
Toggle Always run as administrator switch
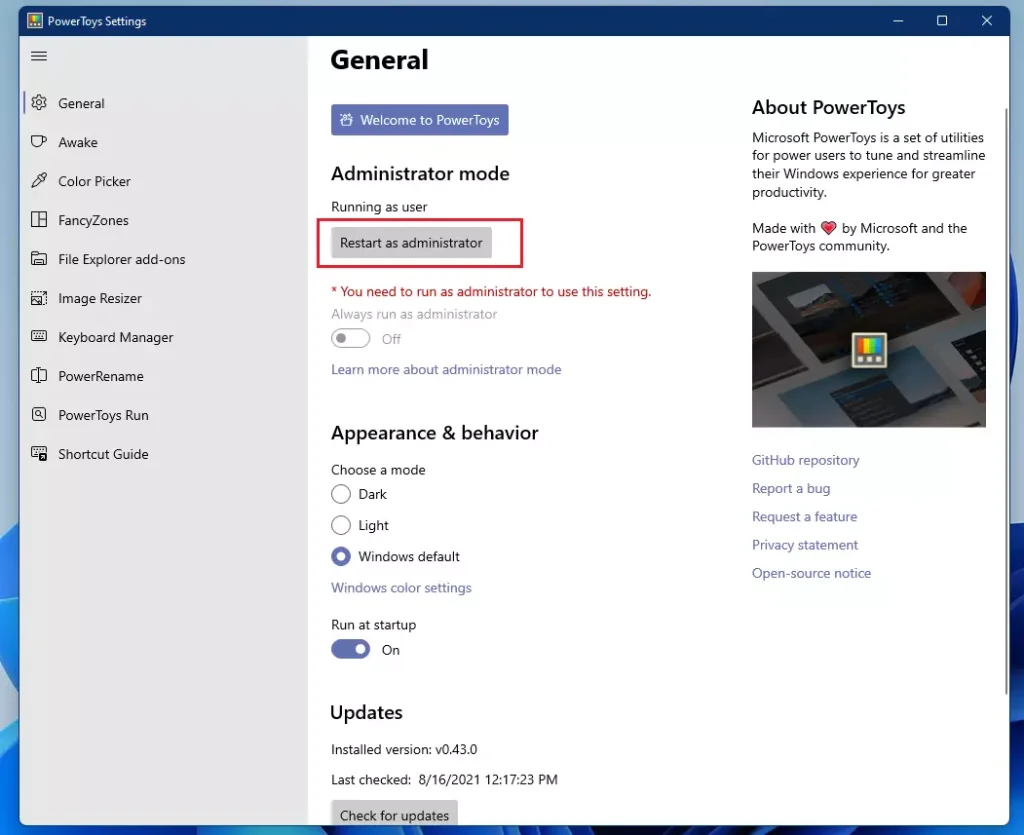350,338
